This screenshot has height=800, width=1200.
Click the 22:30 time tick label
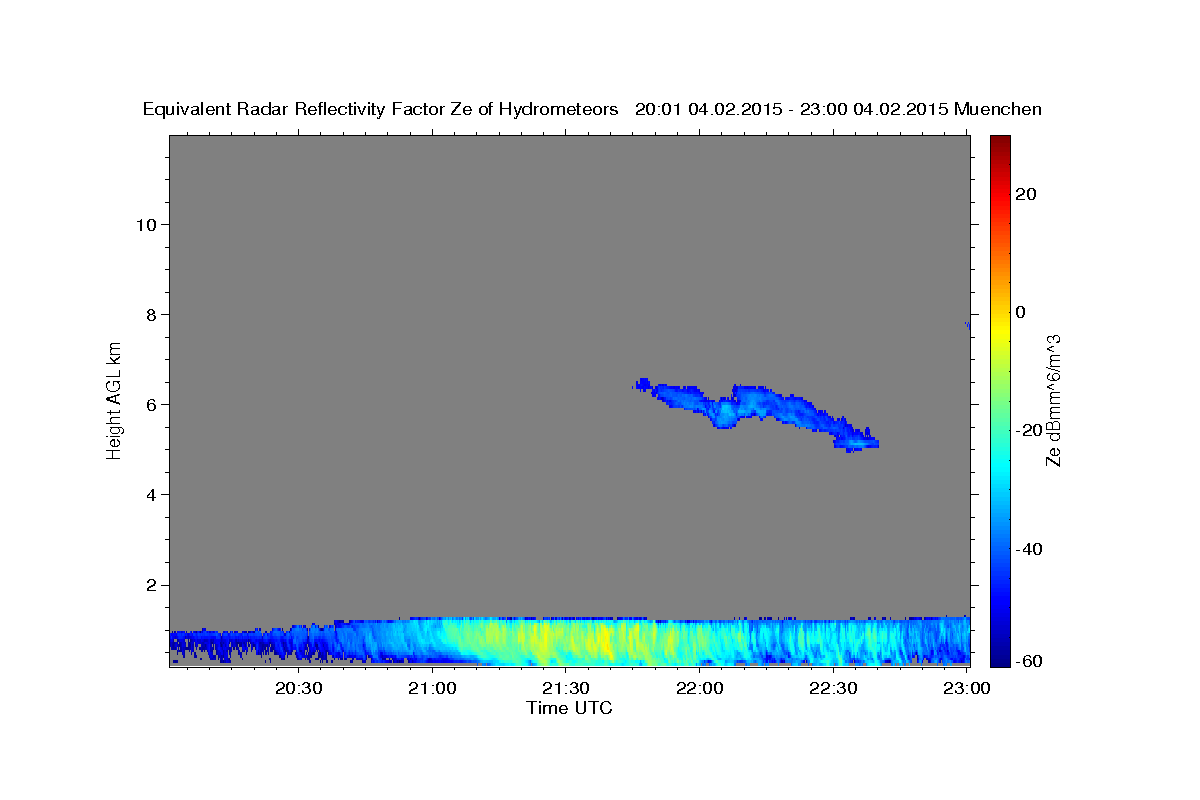point(832,689)
